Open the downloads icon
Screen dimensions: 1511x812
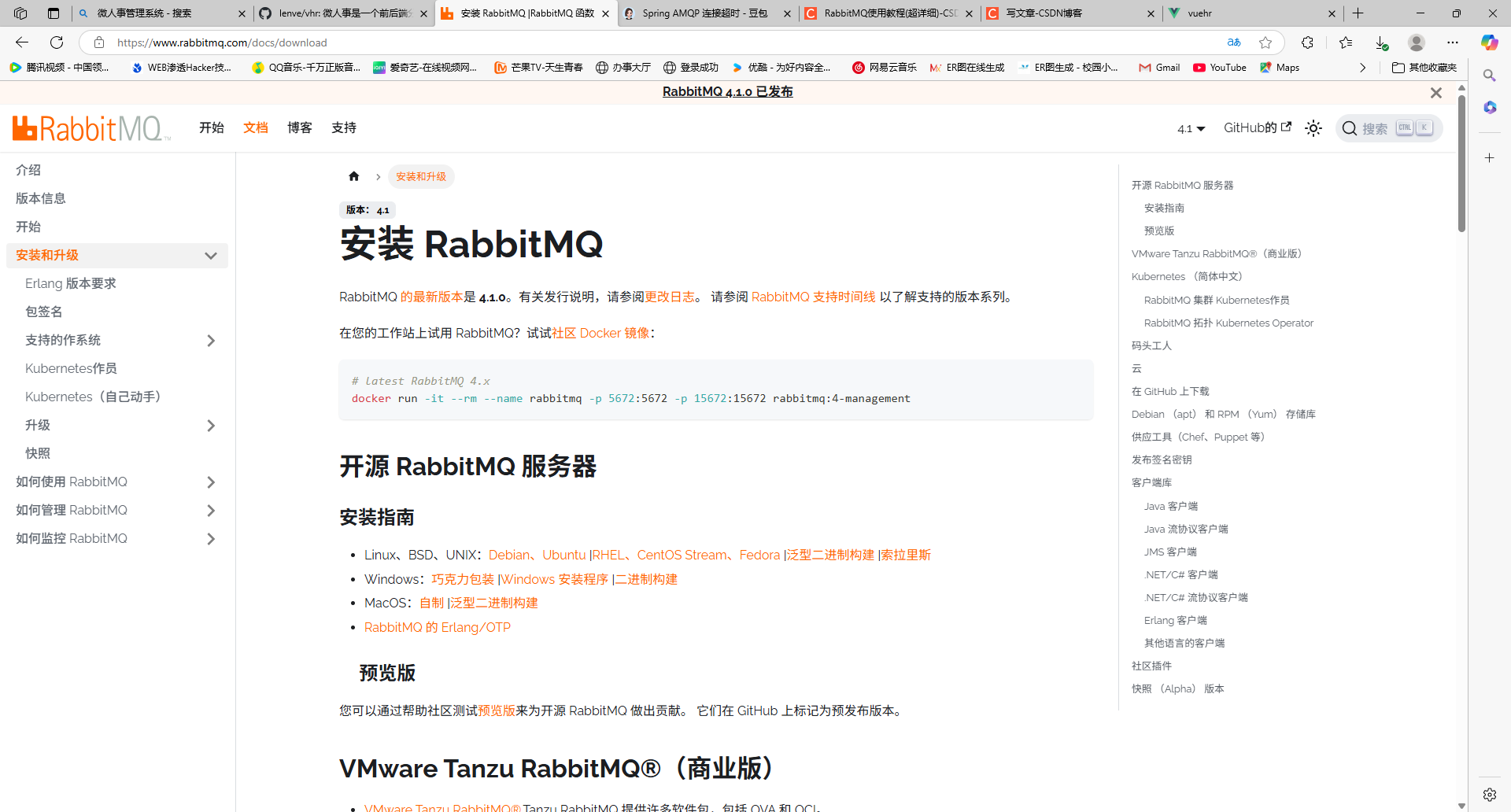click(1381, 42)
